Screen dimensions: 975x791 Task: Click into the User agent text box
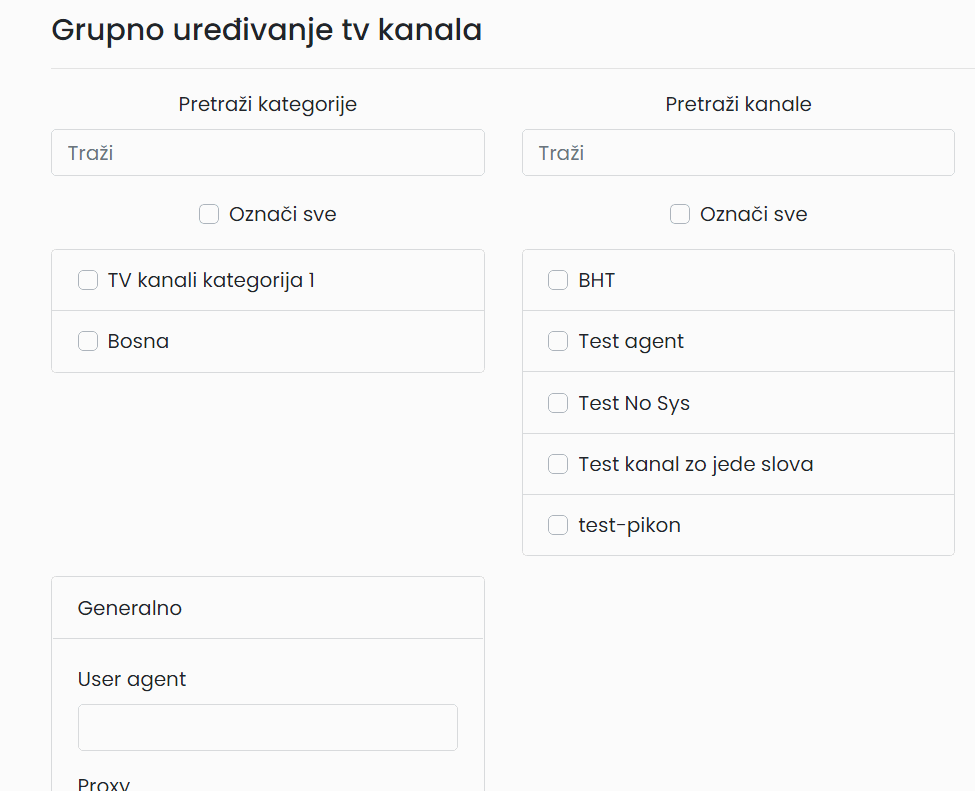[x=267, y=727]
